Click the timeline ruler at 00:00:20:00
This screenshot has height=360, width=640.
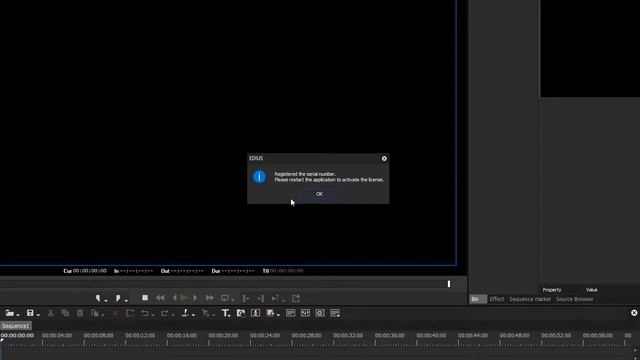223,336
